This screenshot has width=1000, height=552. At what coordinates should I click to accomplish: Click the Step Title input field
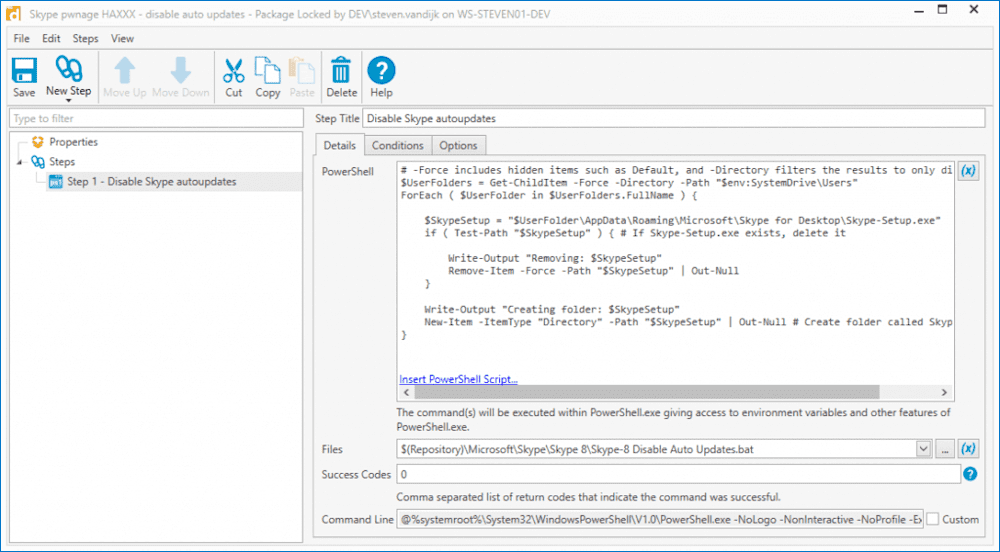pyautogui.click(x=673, y=118)
